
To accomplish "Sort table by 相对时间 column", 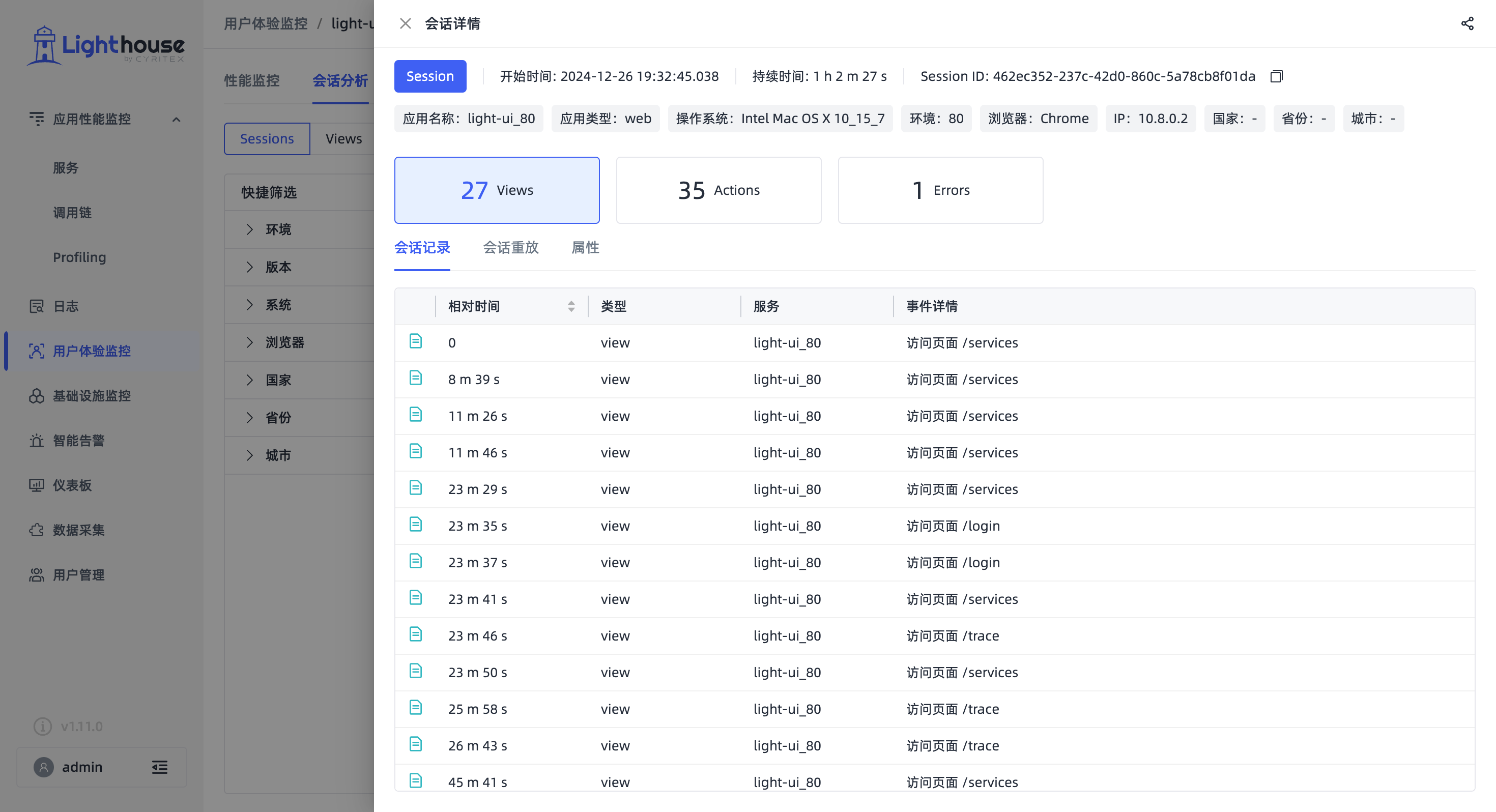I will 571,306.
